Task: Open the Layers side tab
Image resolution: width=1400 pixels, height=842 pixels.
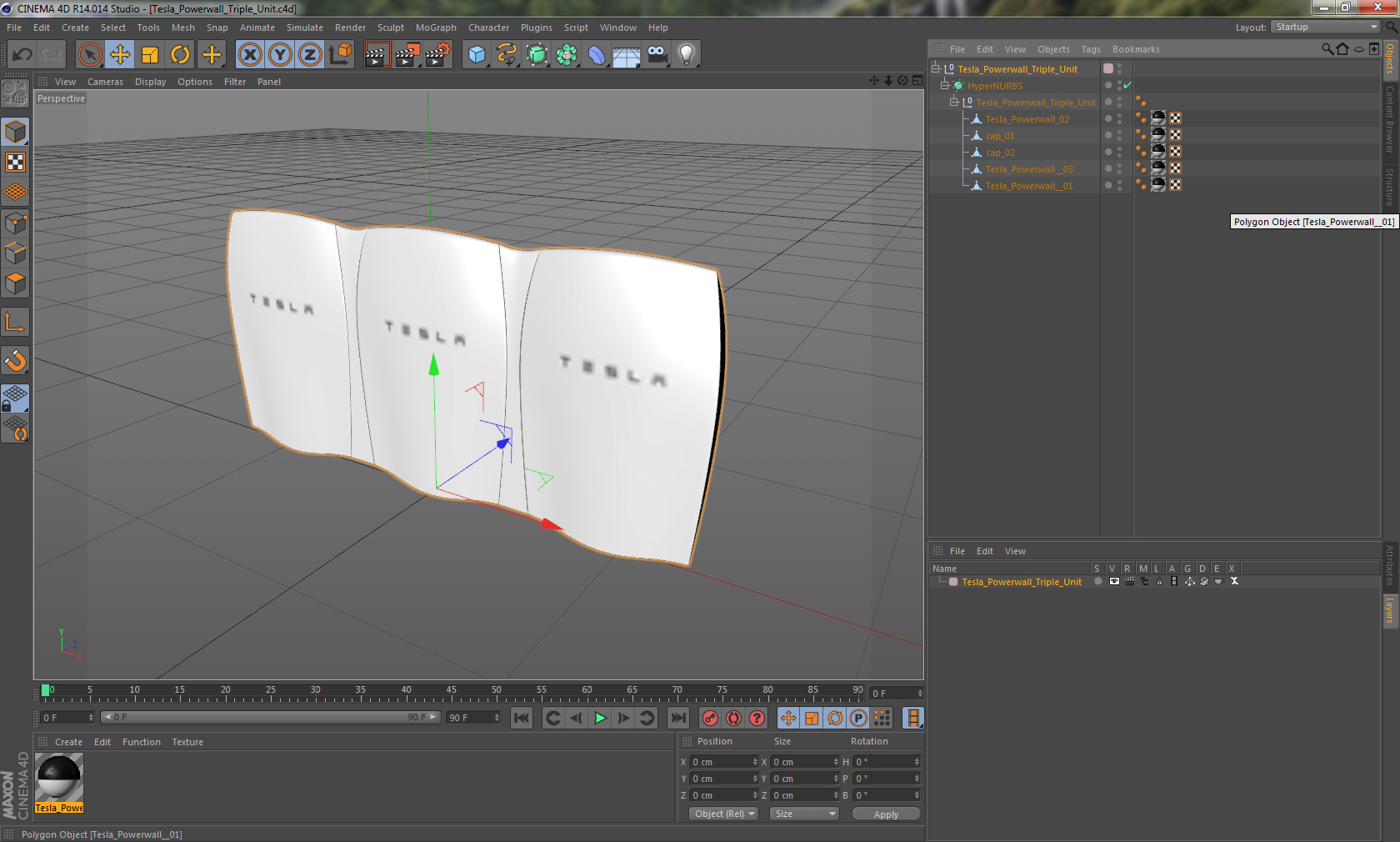Action: pos(1390,610)
